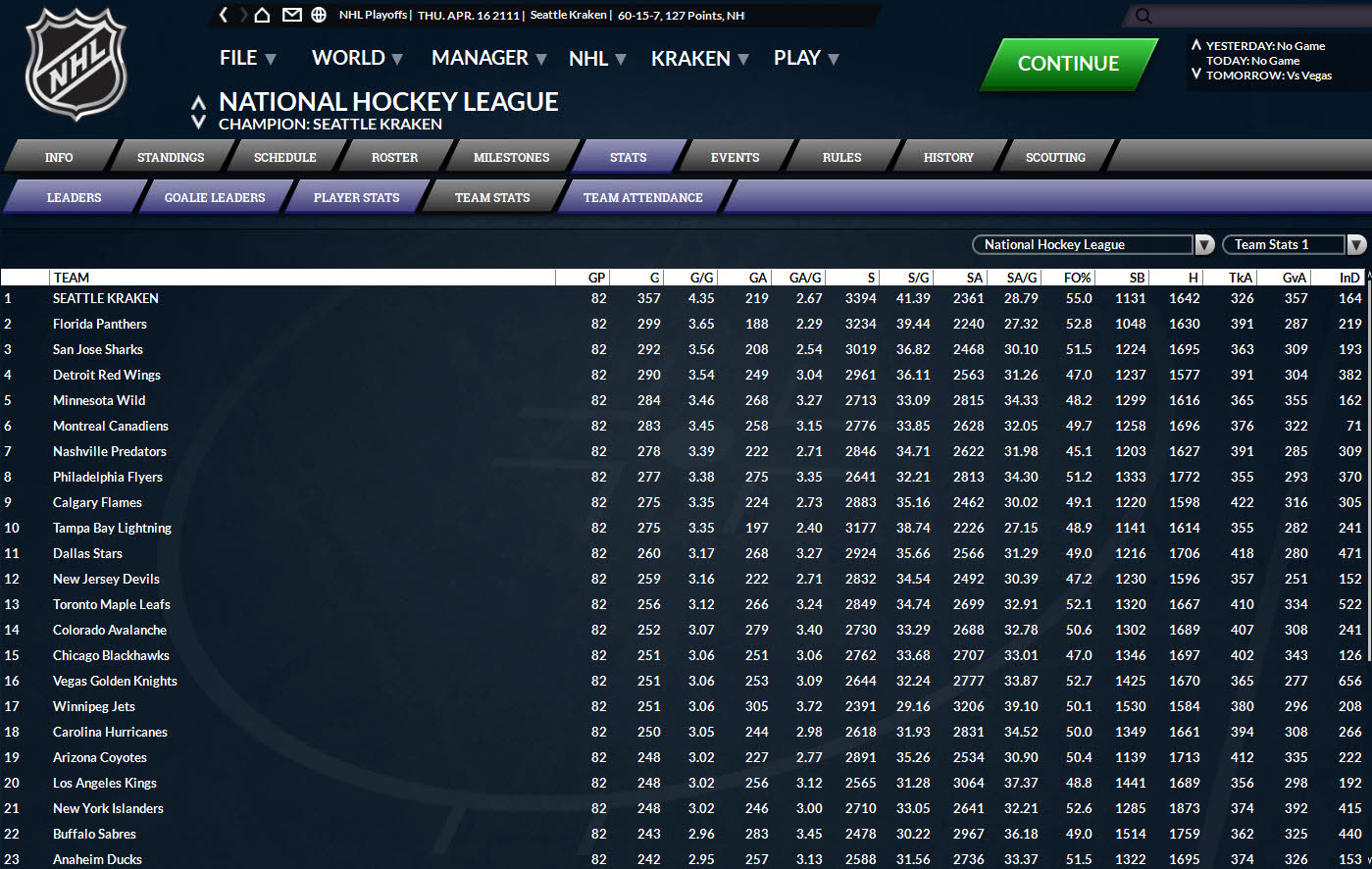Screen dimensions: 1372x869
Task: Expand the Team Stats 1 dropdown
Action: coord(1355,245)
